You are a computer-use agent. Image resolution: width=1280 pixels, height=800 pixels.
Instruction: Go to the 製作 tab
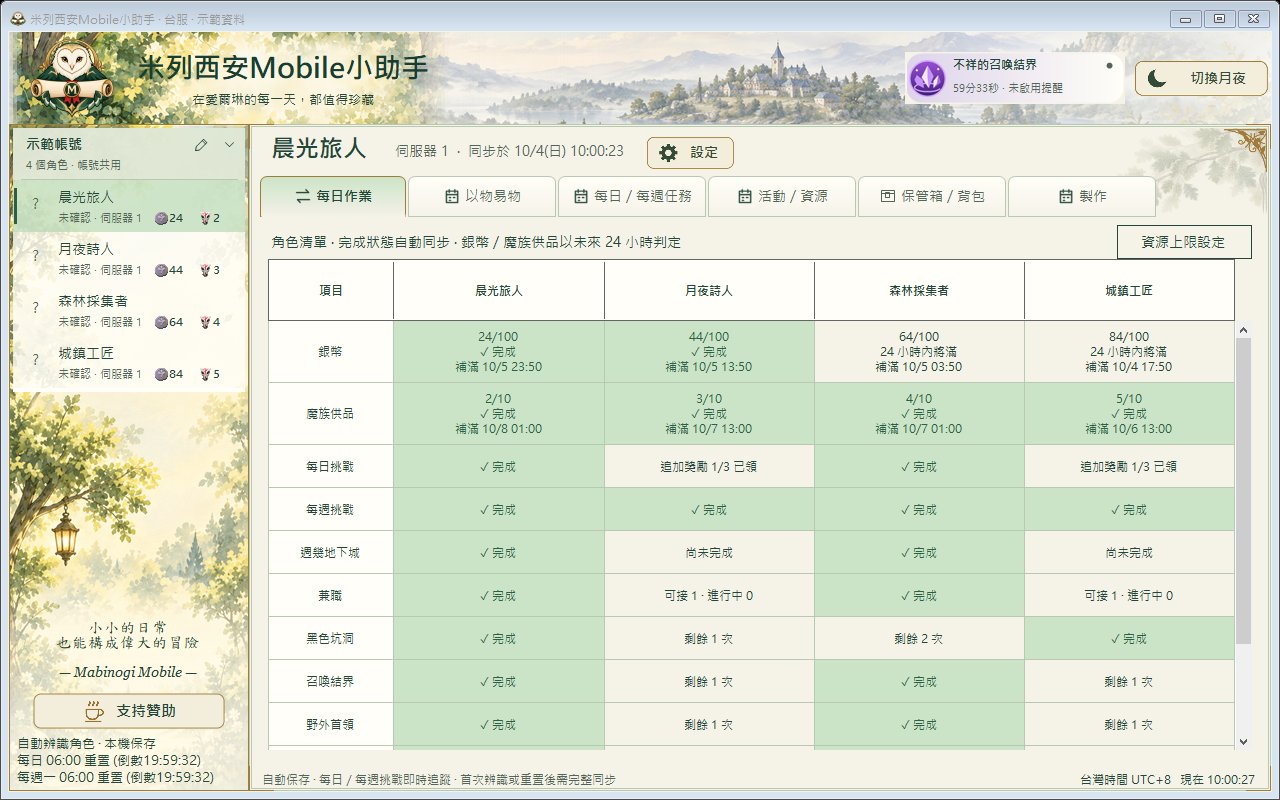point(1082,197)
